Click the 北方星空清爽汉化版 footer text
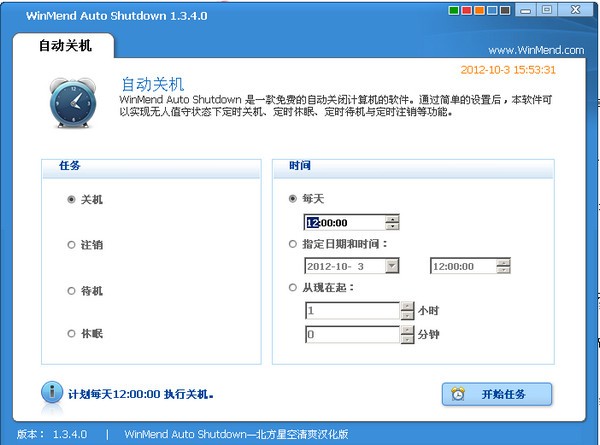Image resolution: width=600 pixels, height=445 pixels. pos(302,434)
